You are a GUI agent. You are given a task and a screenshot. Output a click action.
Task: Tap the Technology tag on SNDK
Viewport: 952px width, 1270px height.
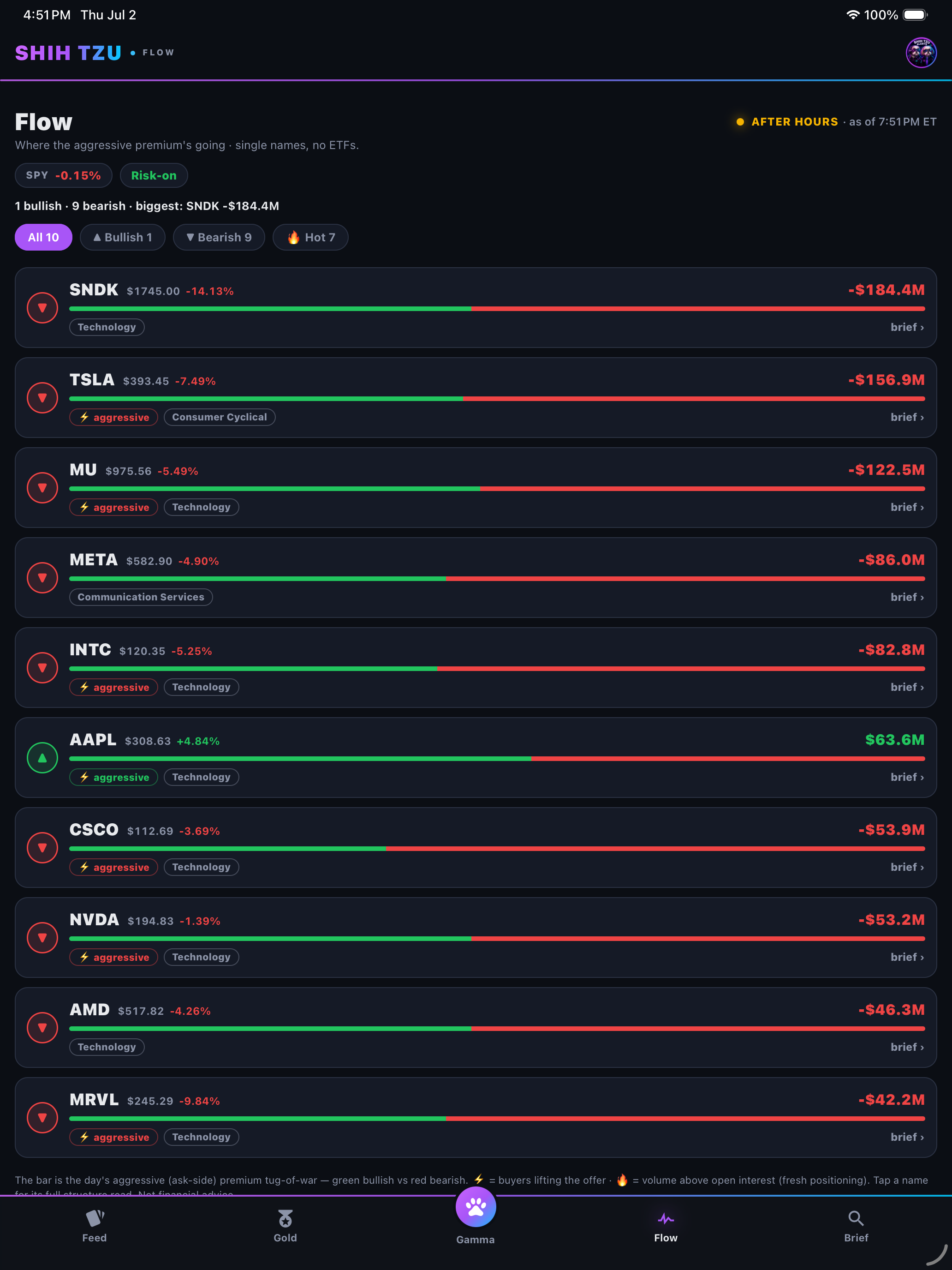pyautogui.click(x=107, y=327)
